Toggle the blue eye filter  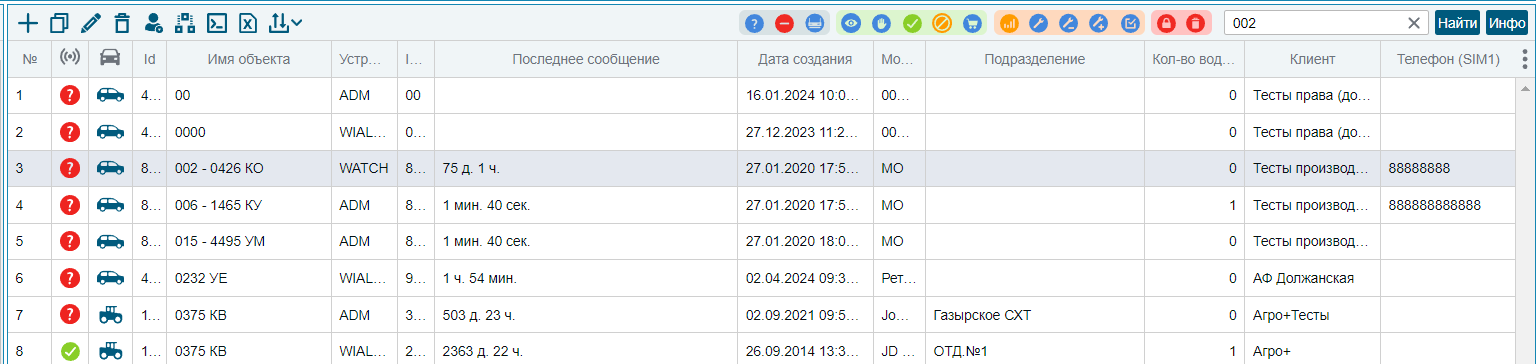(x=851, y=23)
